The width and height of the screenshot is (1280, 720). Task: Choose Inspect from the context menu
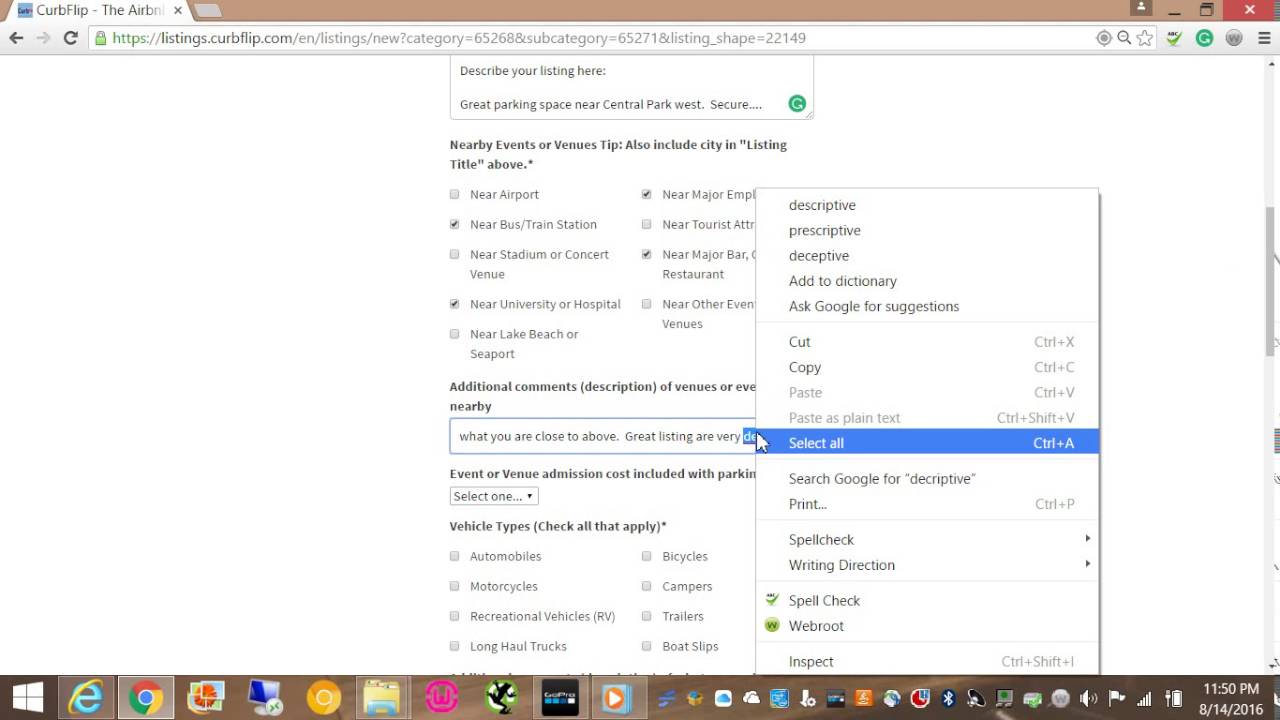click(927, 661)
